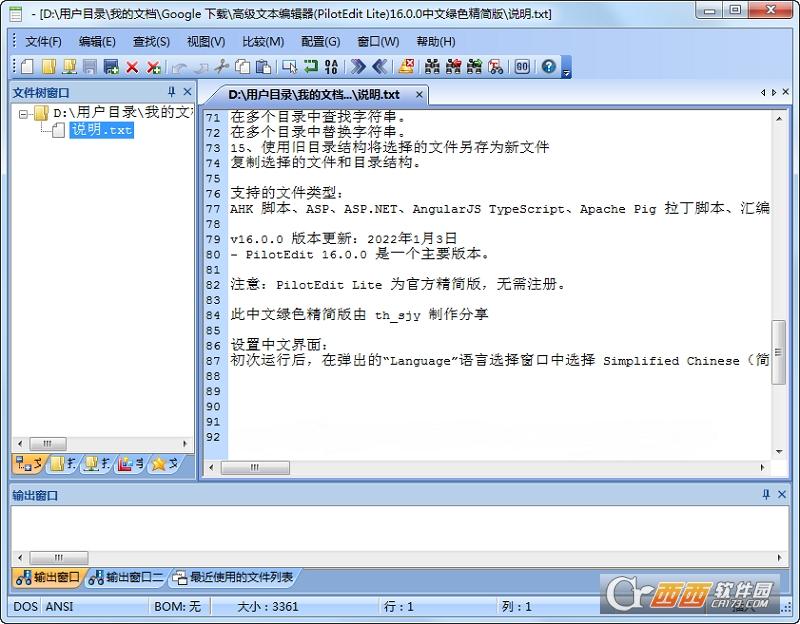Open the 编辑(E) menu
This screenshot has width=800, height=624.
coord(97,42)
